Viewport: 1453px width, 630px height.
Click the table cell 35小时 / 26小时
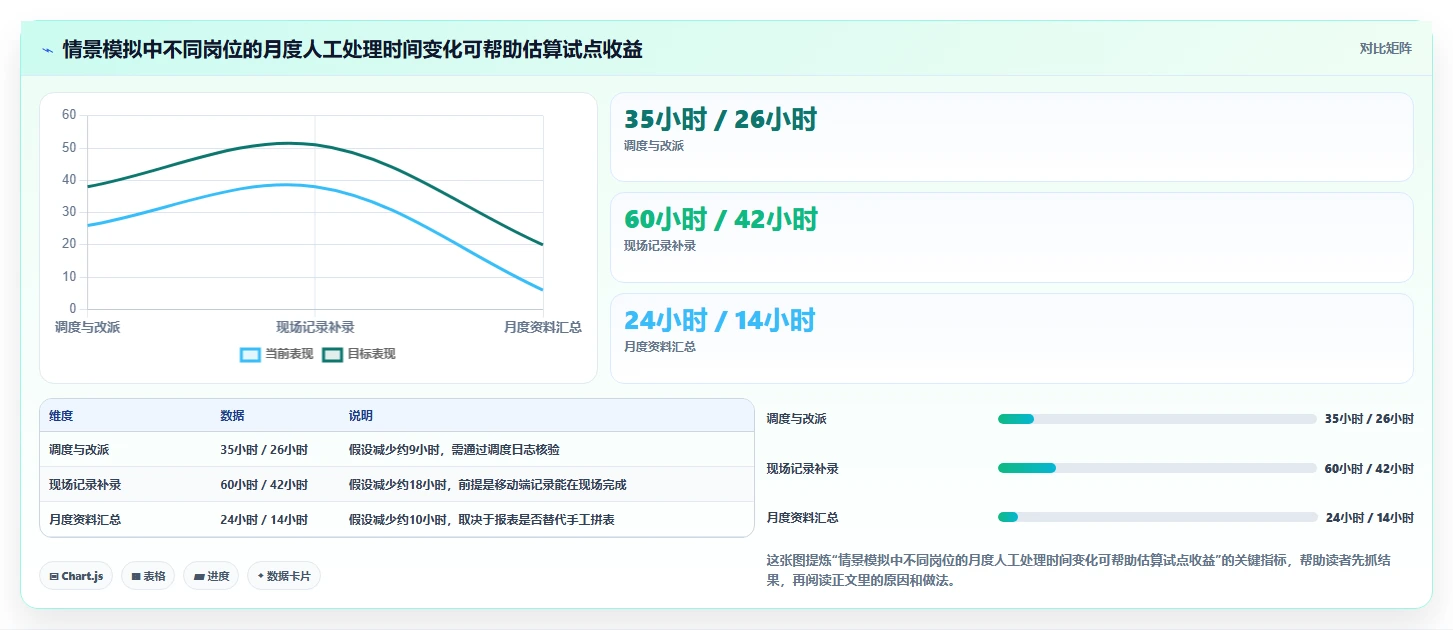[x=264, y=450]
